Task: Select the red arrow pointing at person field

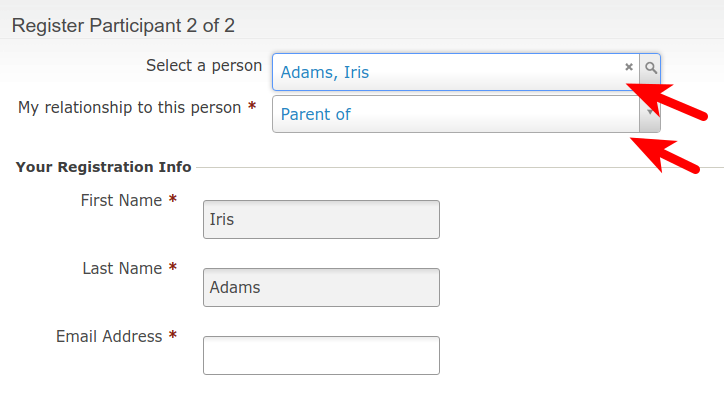Action: tap(667, 101)
